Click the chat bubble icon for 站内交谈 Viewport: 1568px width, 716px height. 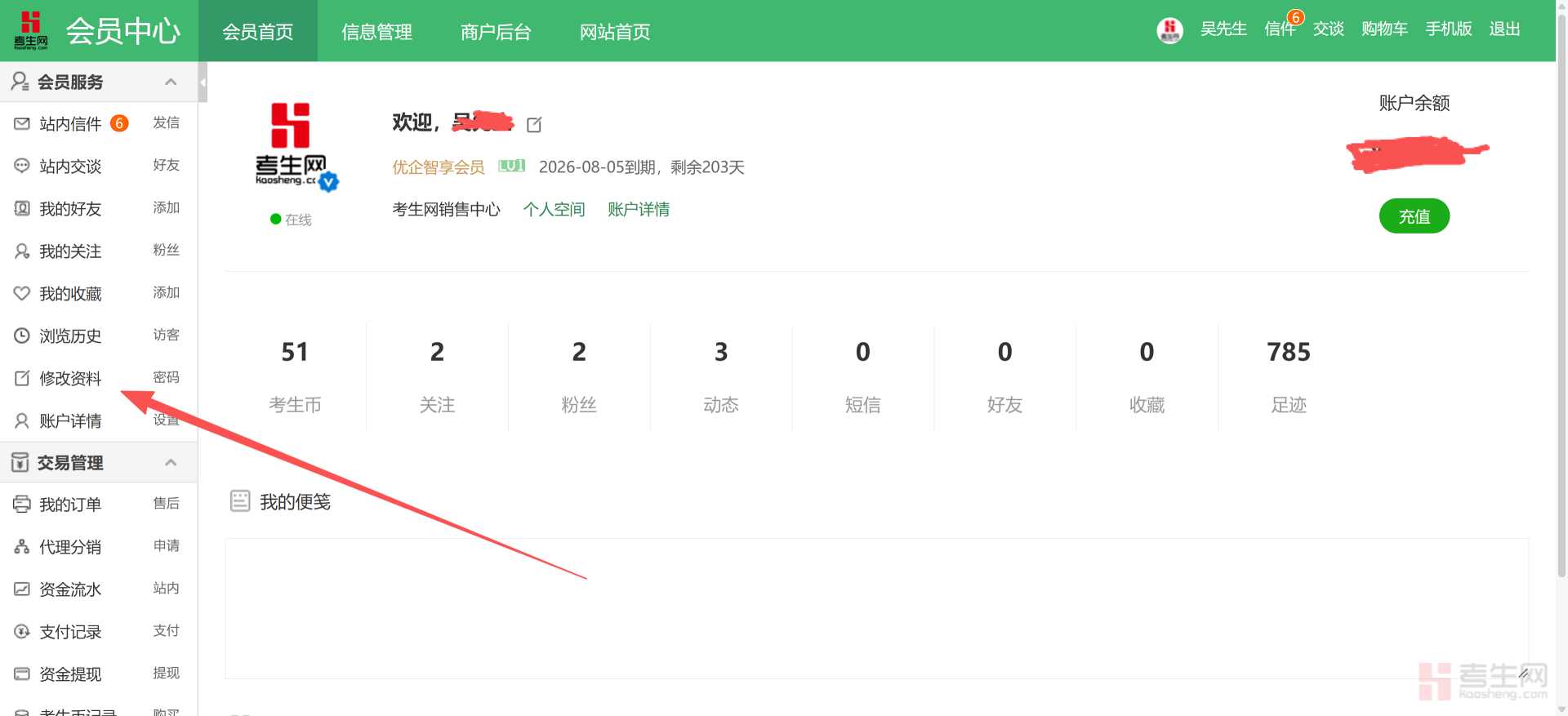tap(22, 167)
